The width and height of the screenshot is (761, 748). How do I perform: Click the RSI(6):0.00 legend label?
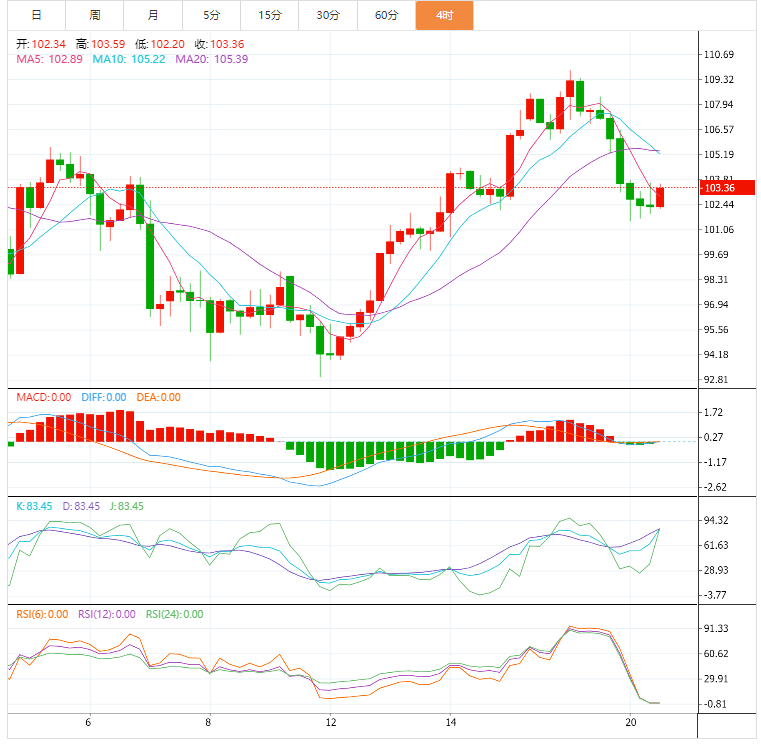pyautogui.click(x=42, y=614)
